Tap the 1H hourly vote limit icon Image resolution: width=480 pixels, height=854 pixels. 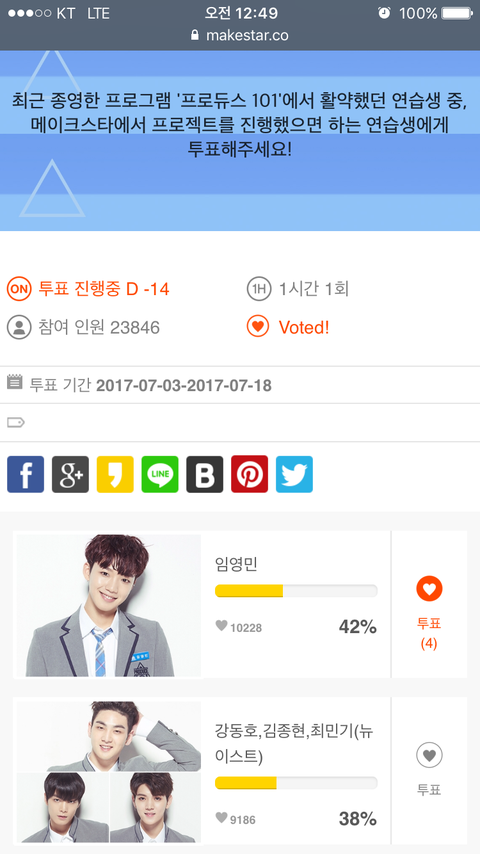259,289
